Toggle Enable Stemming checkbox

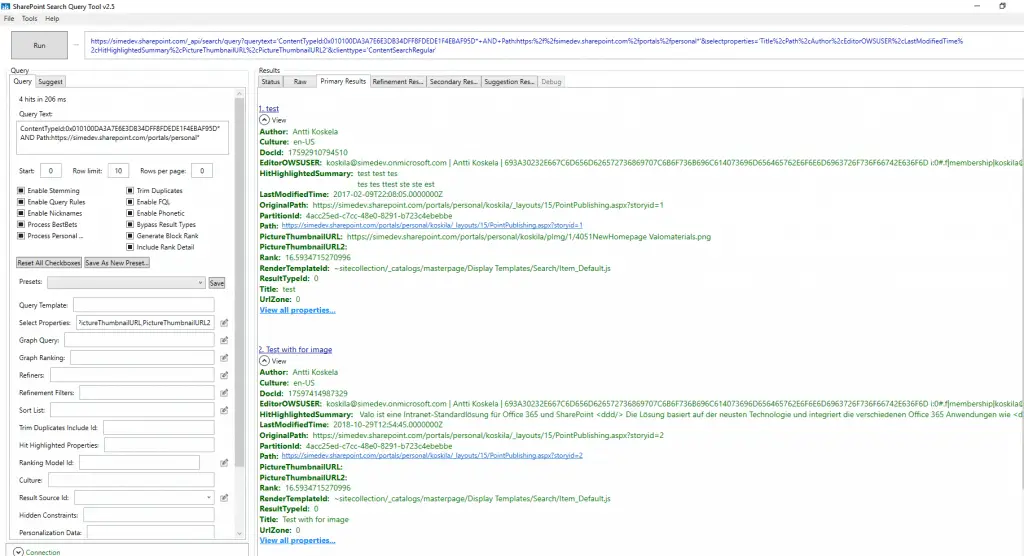(x=21, y=191)
